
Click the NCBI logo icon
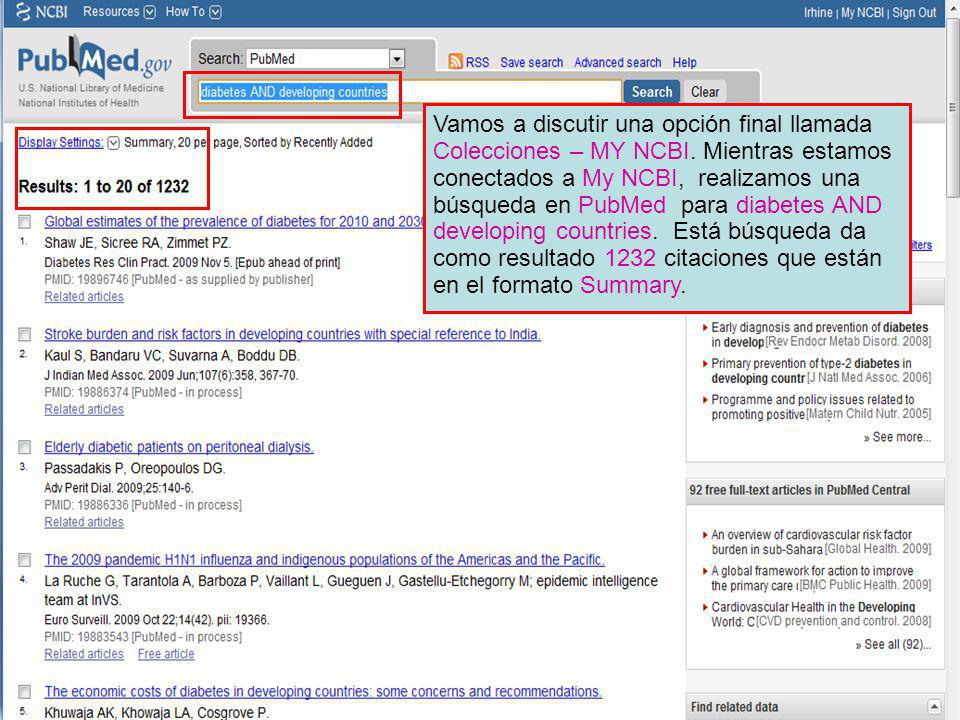[x=23, y=12]
